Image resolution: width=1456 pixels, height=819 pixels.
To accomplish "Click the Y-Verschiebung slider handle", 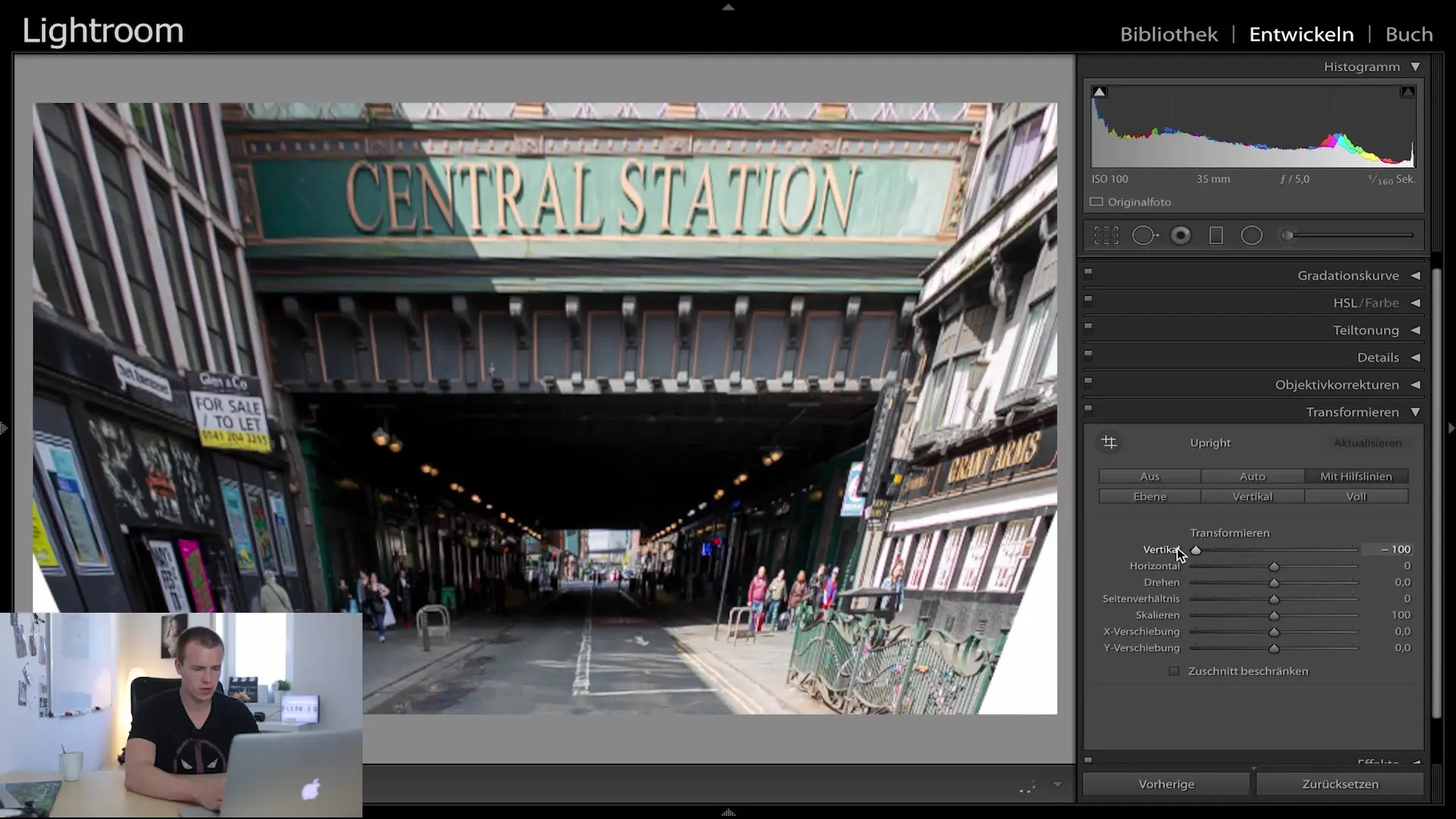I will point(1274,648).
